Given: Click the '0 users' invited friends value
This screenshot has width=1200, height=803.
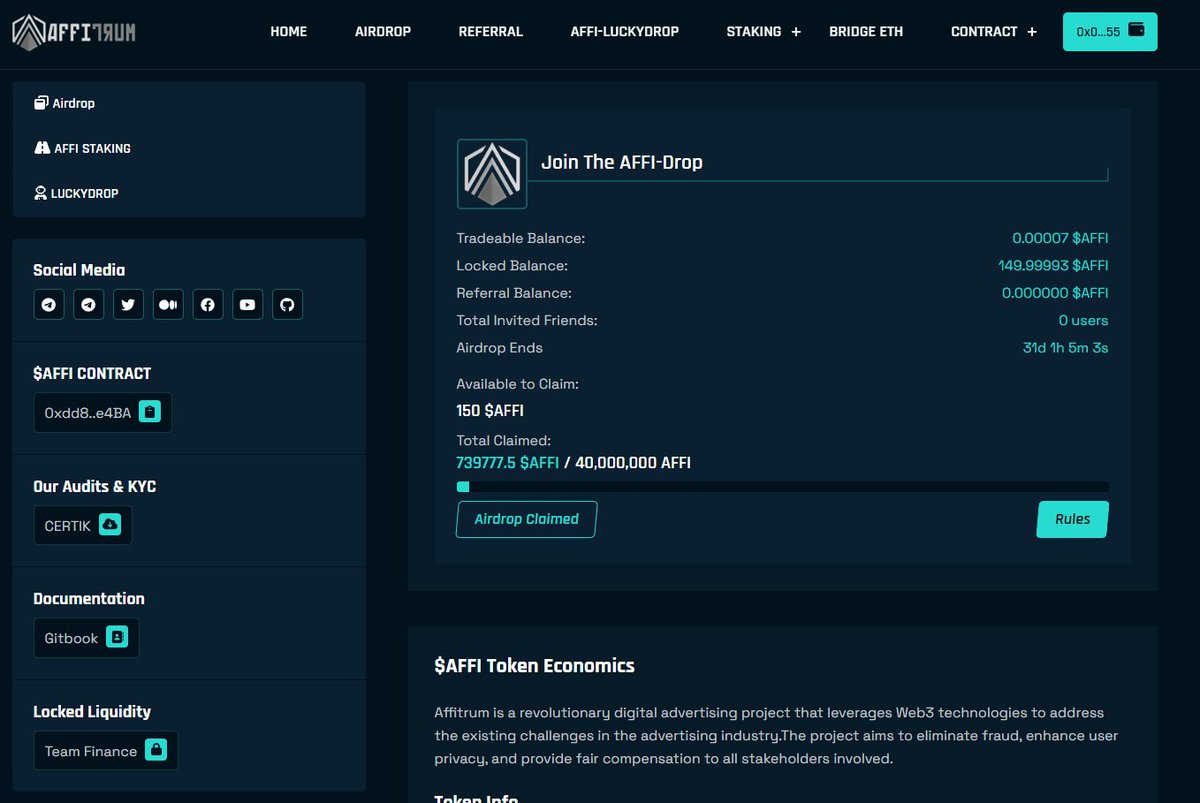Looking at the screenshot, I should pyautogui.click(x=1084, y=321).
